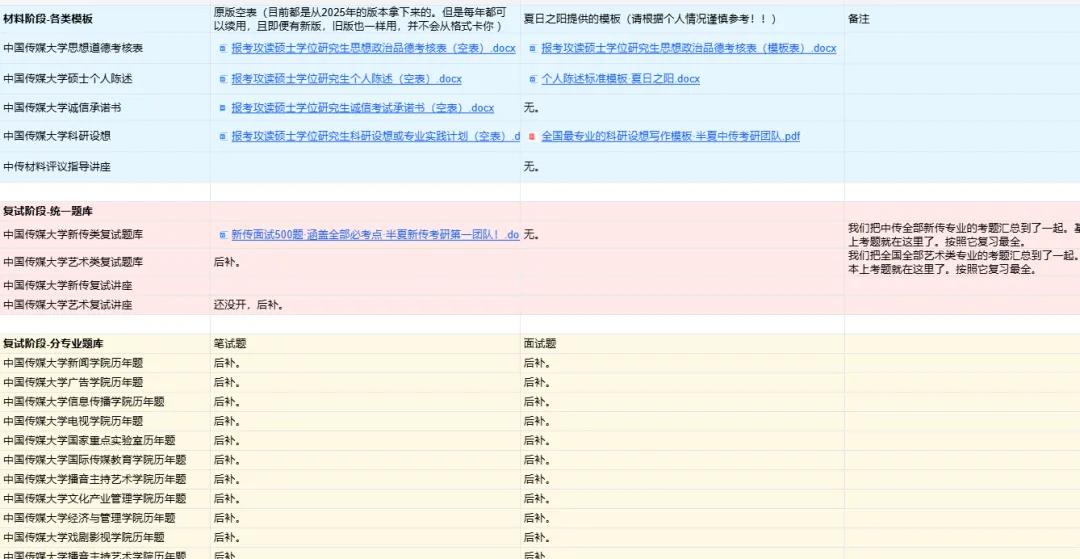Select cell 中国传媒大学文化产业管理学院历年题

(x=105, y=498)
